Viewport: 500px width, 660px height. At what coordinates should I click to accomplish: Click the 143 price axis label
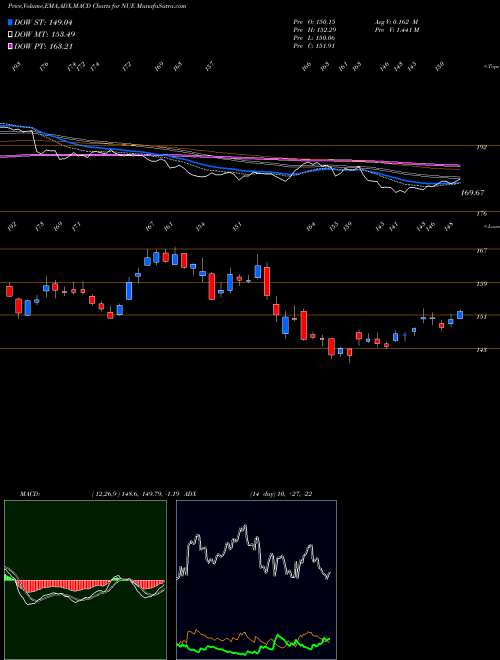pos(481,350)
